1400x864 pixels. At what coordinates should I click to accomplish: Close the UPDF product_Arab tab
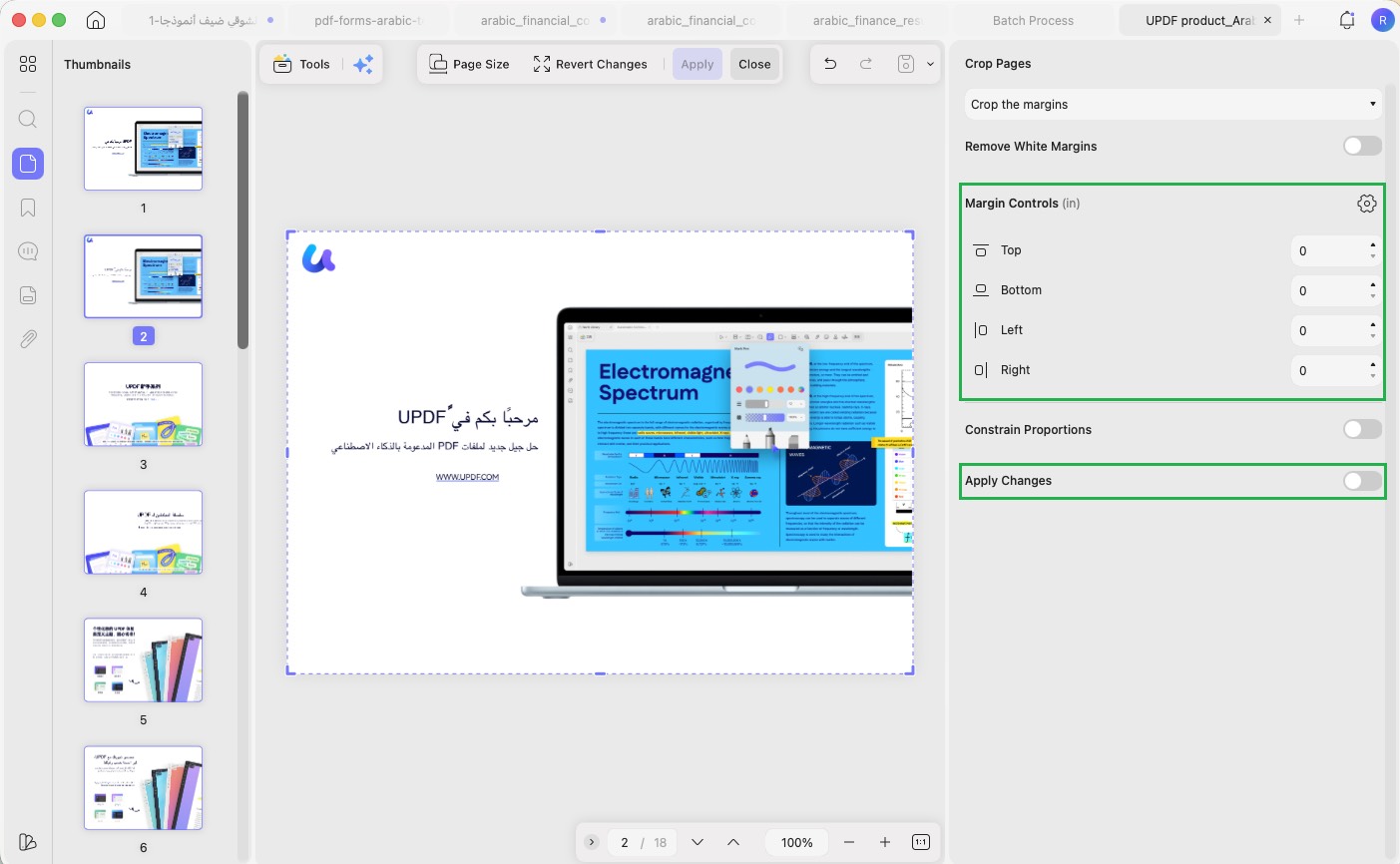(1267, 20)
